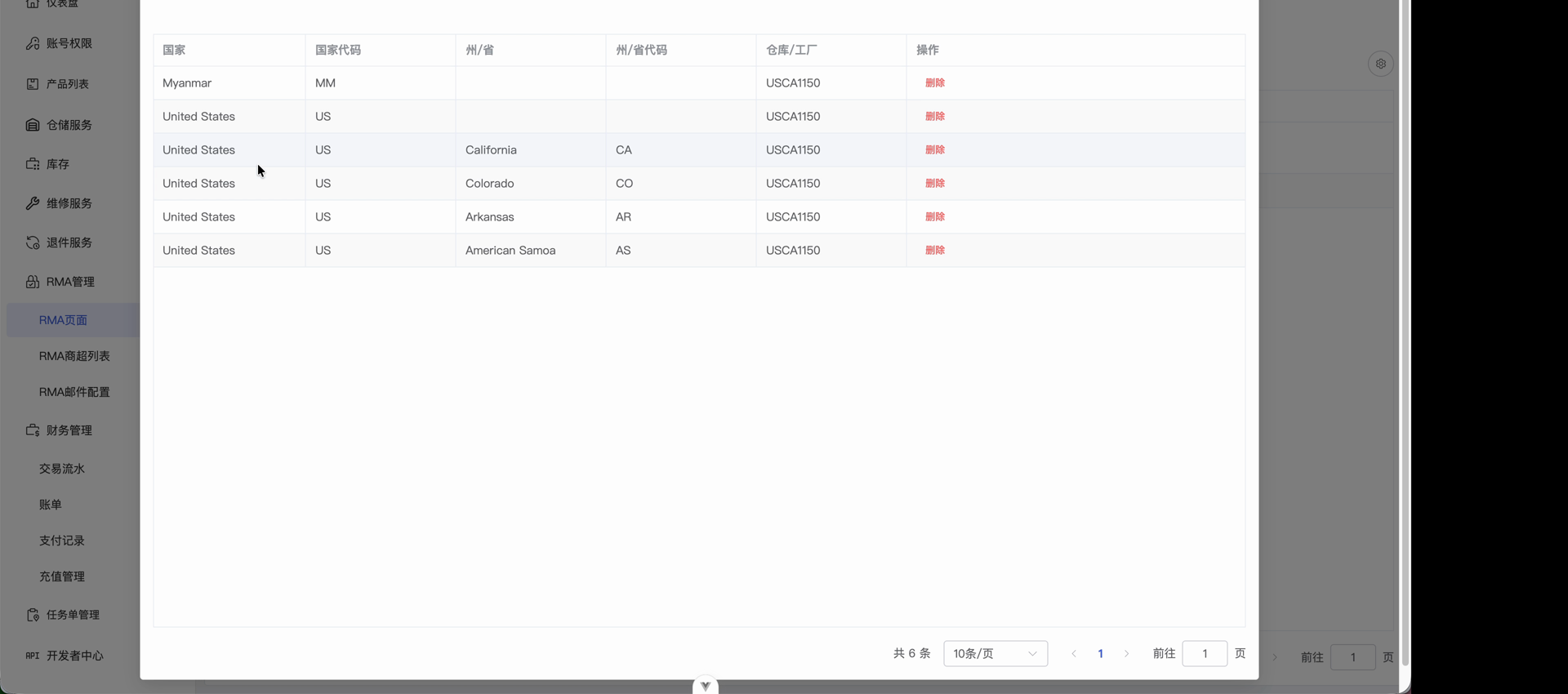Delete the Colorado row
The width and height of the screenshot is (1568, 694).
click(935, 184)
